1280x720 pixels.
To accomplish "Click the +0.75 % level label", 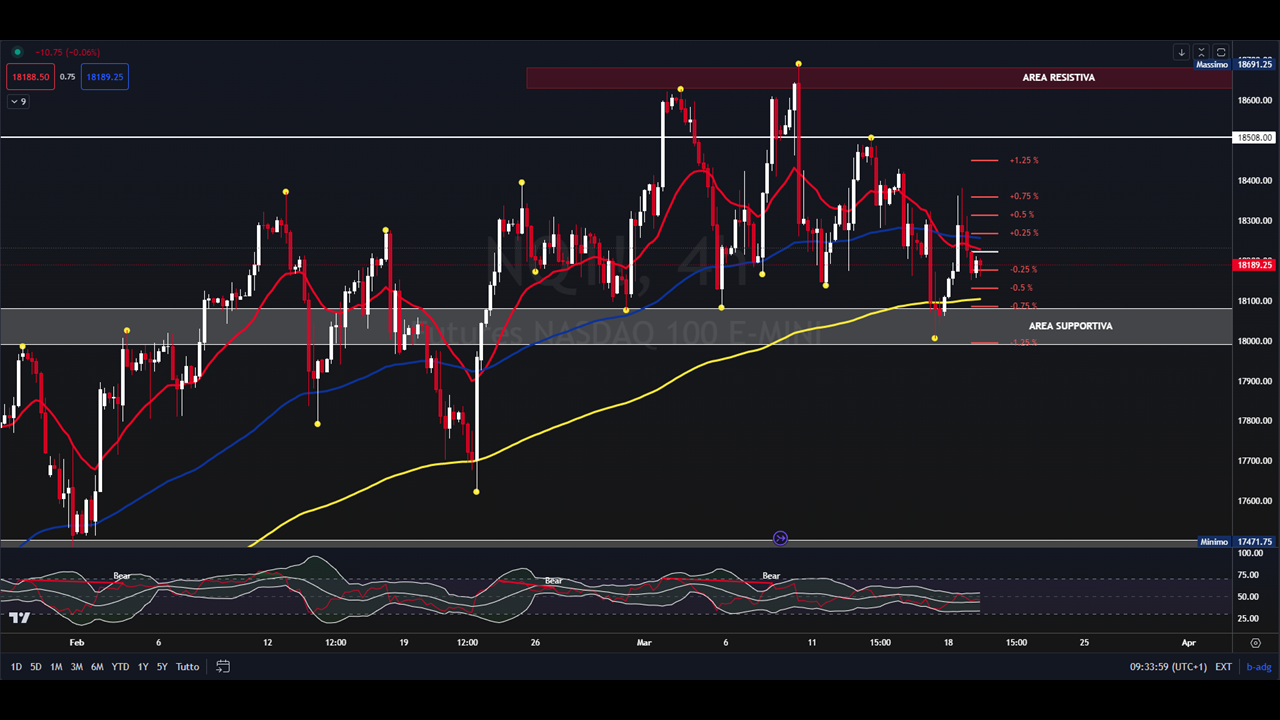I will click(1024, 196).
